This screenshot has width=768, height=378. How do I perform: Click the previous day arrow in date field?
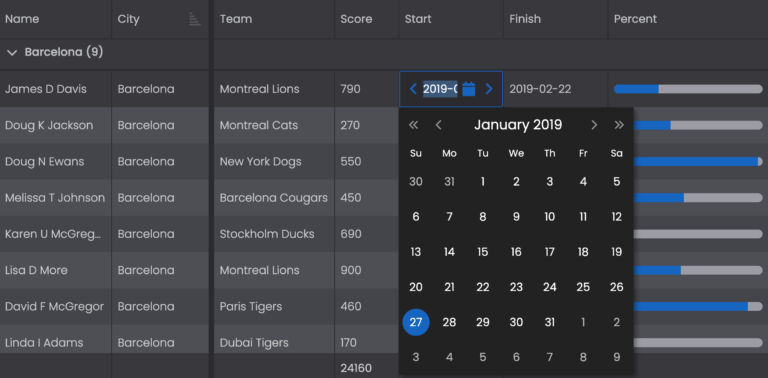413,89
